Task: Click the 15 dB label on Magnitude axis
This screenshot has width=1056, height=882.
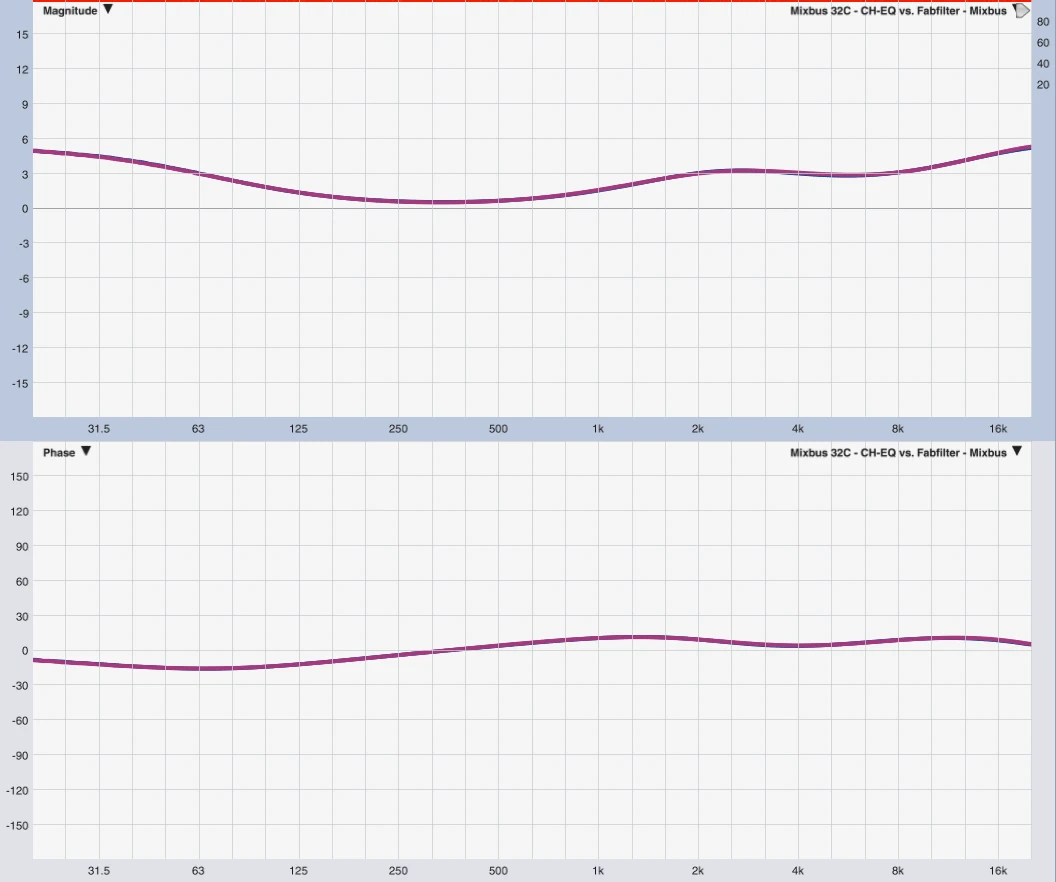Action: point(22,35)
